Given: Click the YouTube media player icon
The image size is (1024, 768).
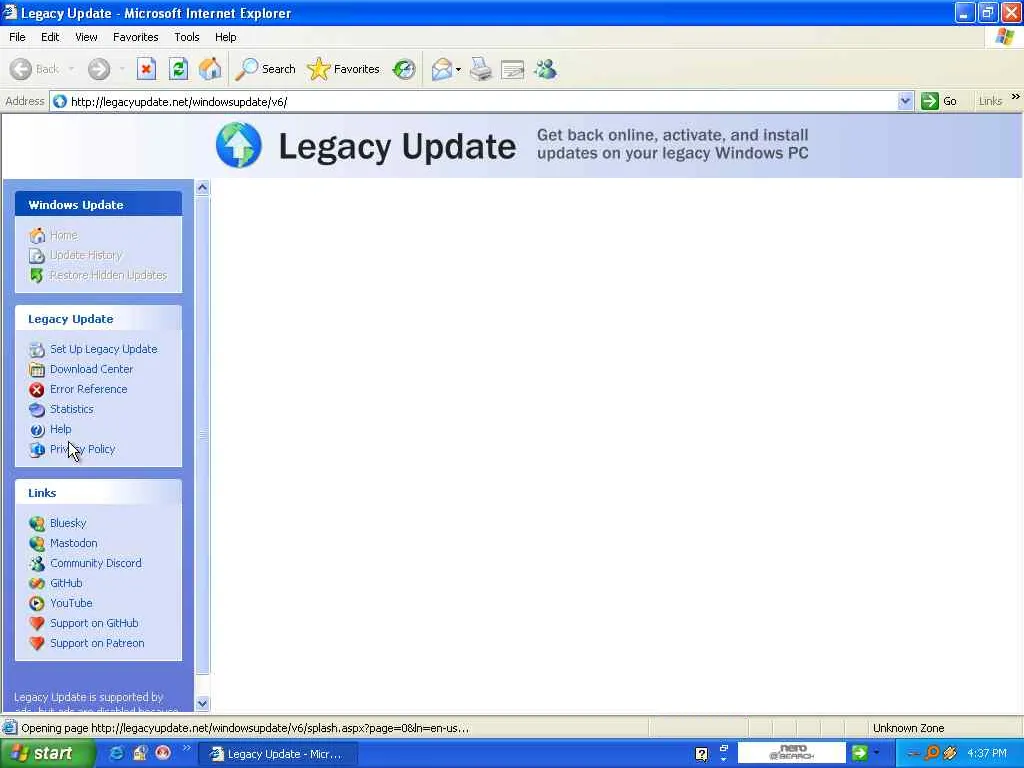Looking at the screenshot, I should (x=37, y=603).
